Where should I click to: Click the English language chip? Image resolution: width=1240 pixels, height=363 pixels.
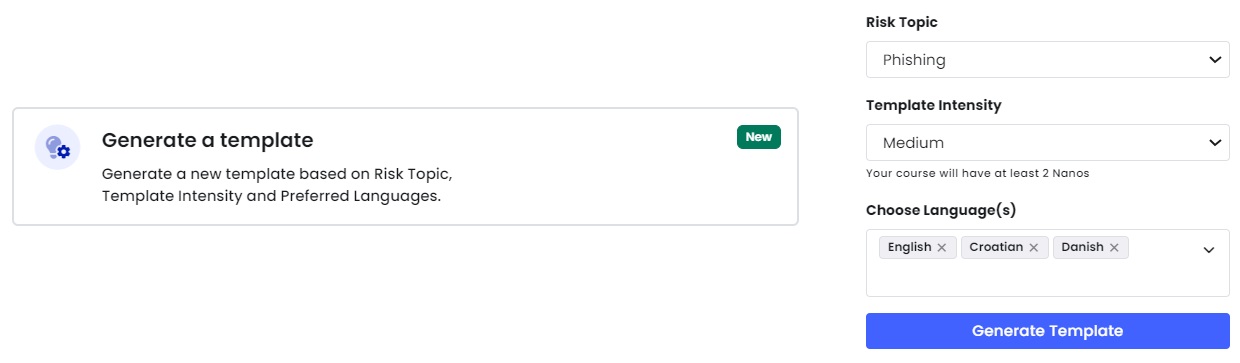918,247
